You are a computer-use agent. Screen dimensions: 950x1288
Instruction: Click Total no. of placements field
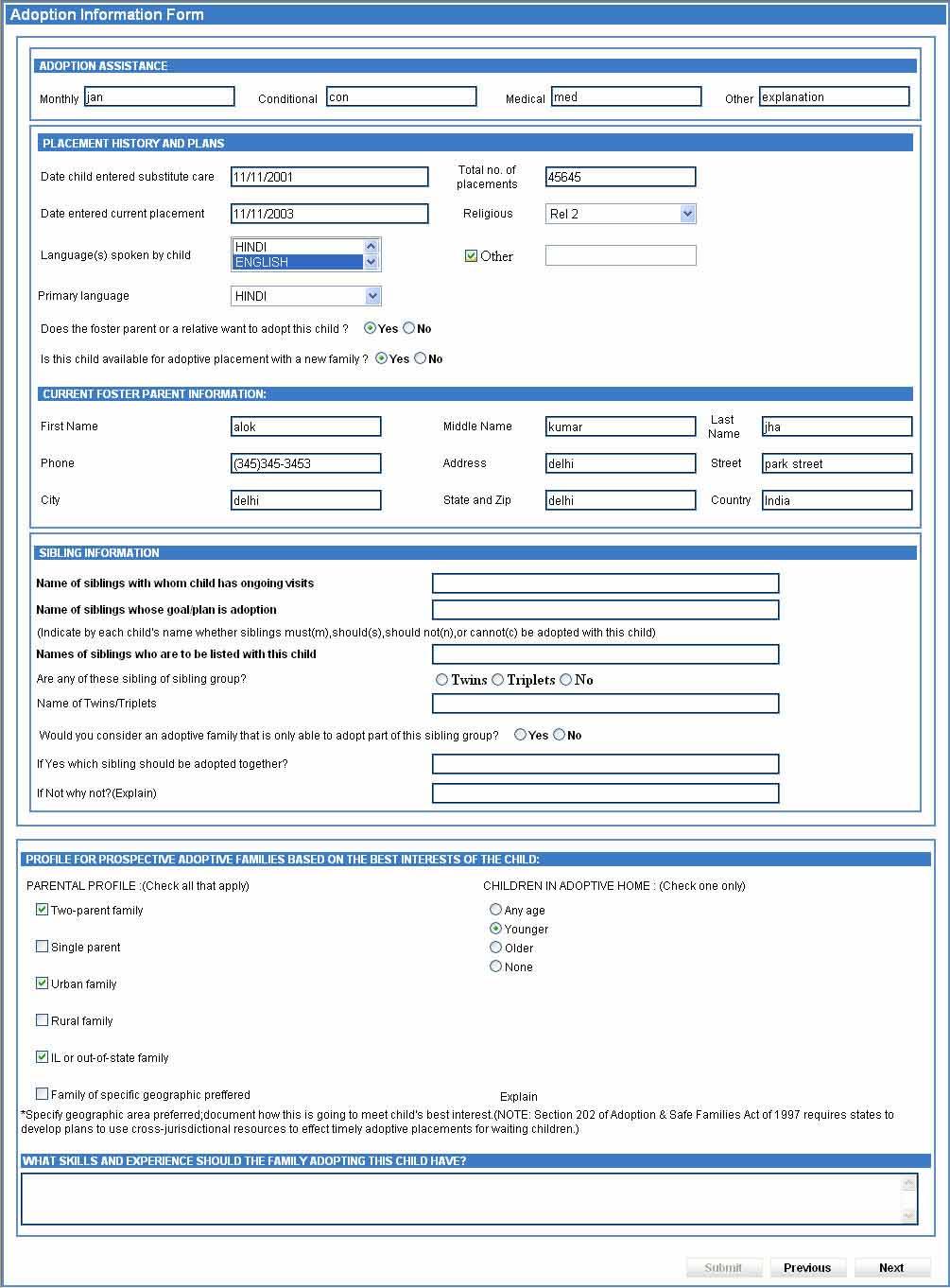[620, 177]
